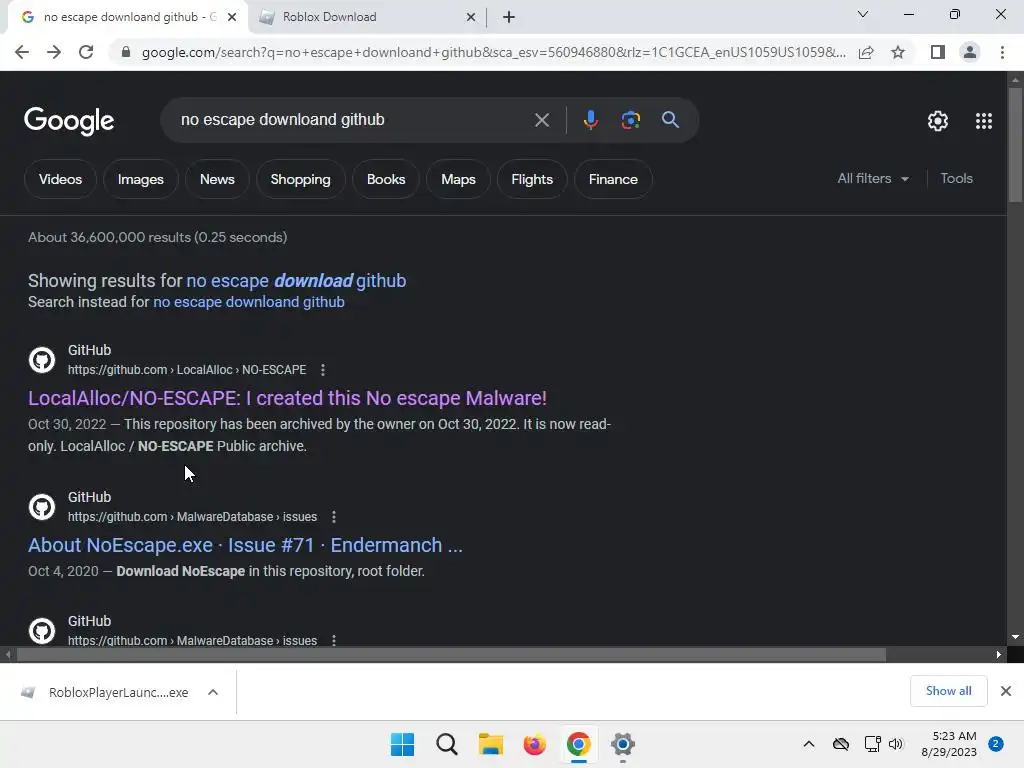This screenshot has height=768, width=1024.
Task: Click corrected query no escape download github
Action: point(296,281)
